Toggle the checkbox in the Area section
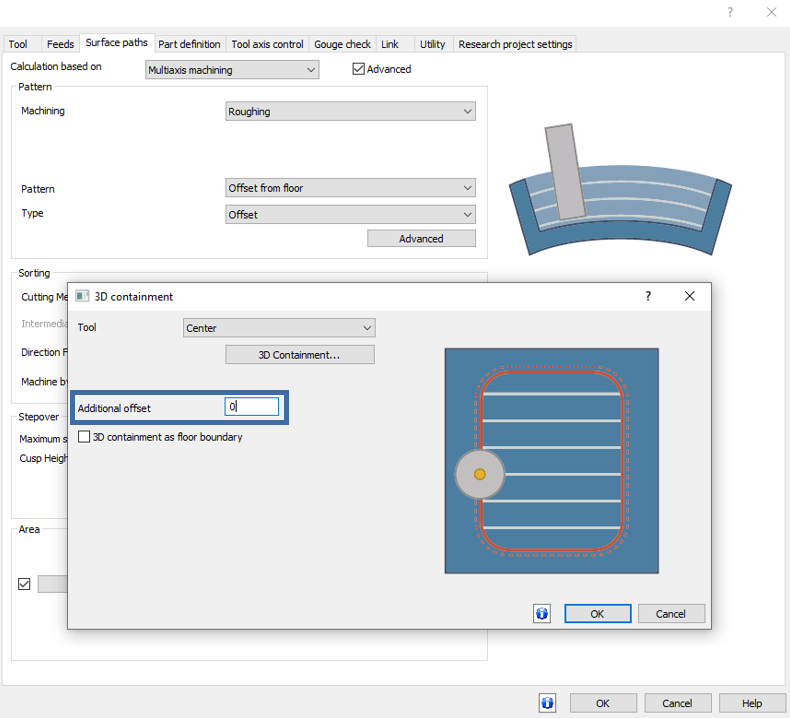This screenshot has width=790, height=718. (24, 583)
